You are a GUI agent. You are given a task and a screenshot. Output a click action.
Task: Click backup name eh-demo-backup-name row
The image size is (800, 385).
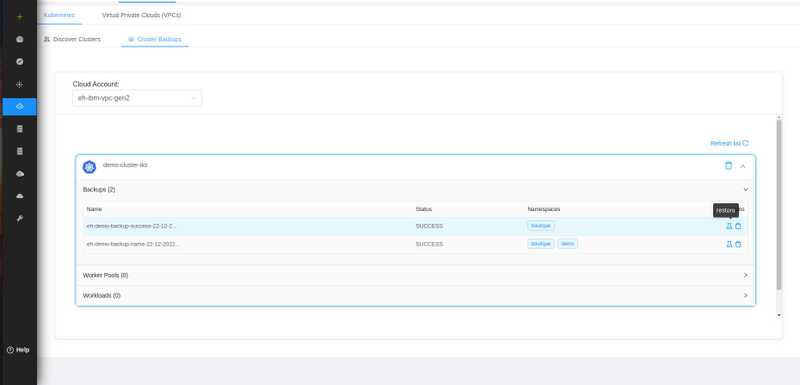(133, 244)
